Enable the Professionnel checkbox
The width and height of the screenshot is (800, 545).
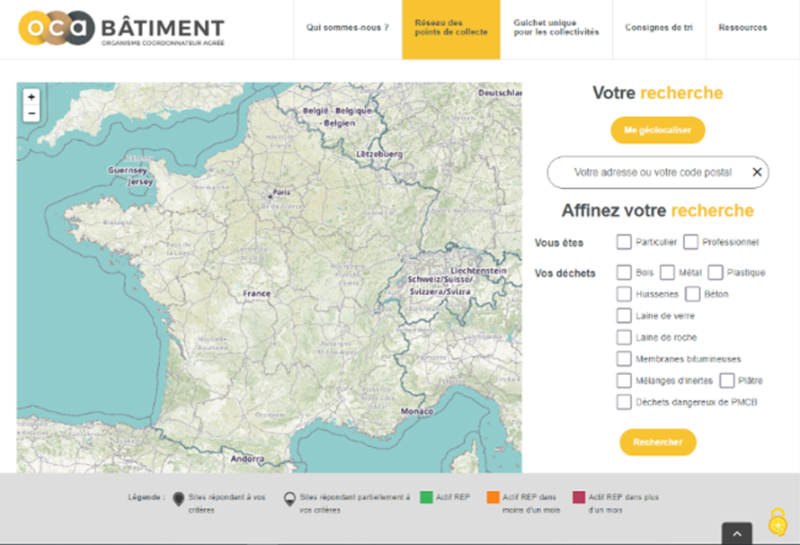(x=690, y=242)
